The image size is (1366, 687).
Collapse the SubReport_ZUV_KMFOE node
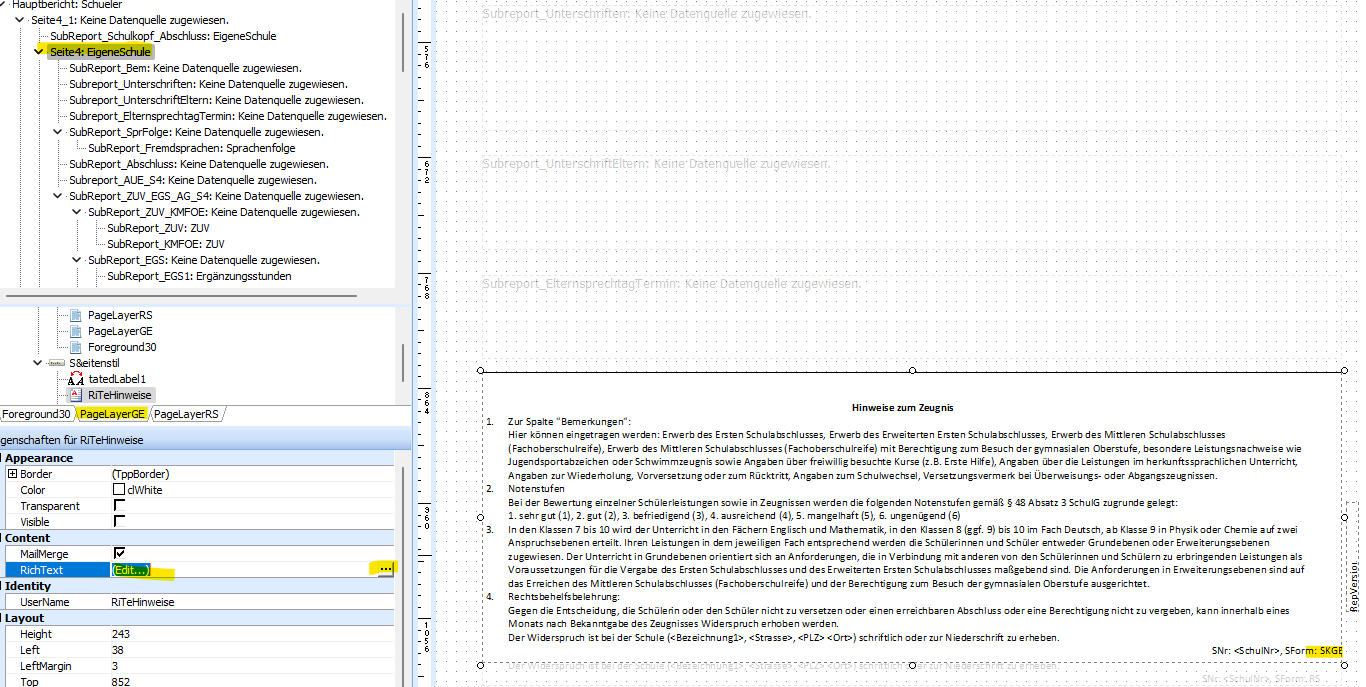click(x=78, y=212)
